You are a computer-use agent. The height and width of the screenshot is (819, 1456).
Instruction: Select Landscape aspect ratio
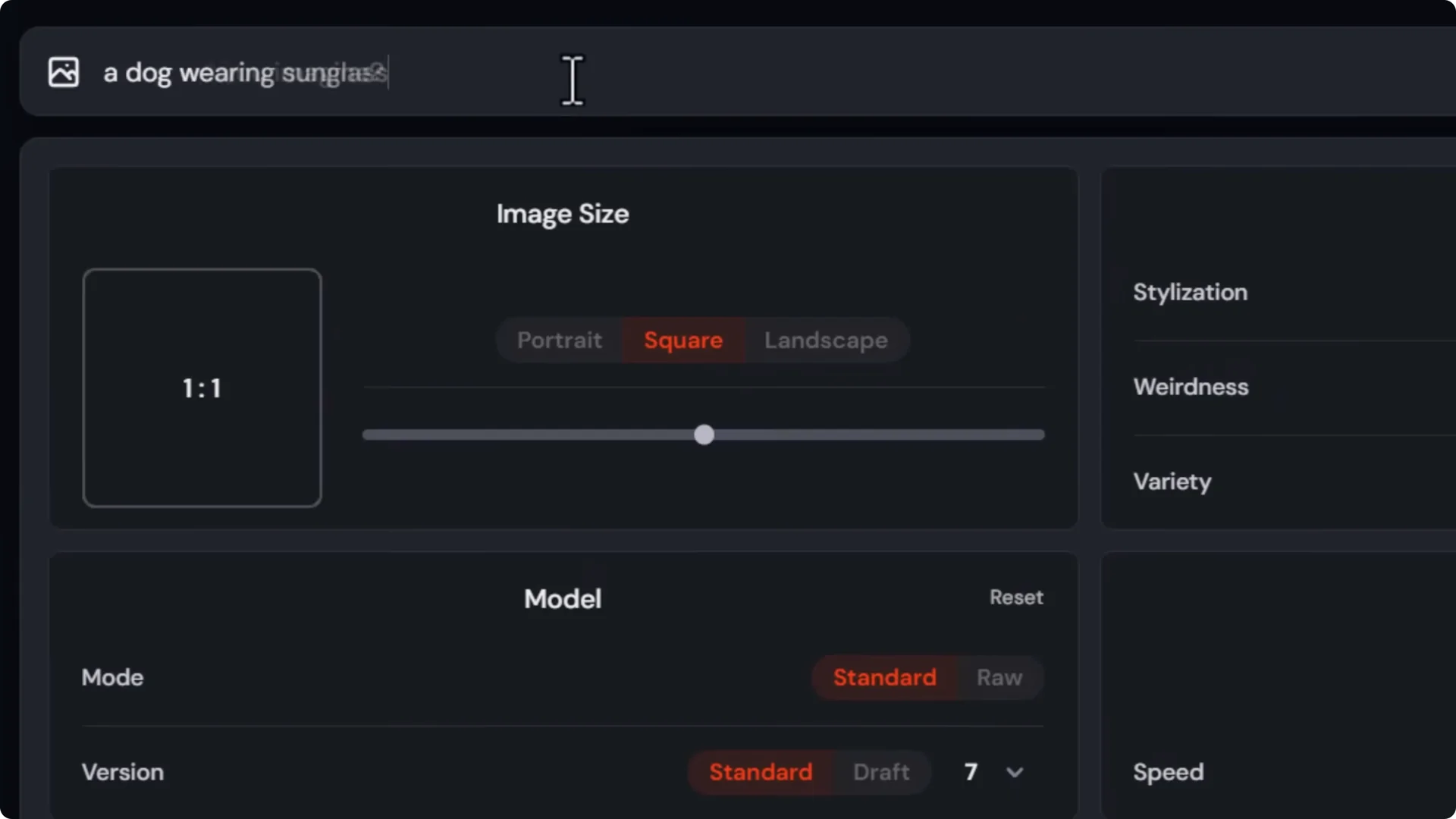(x=826, y=340)
